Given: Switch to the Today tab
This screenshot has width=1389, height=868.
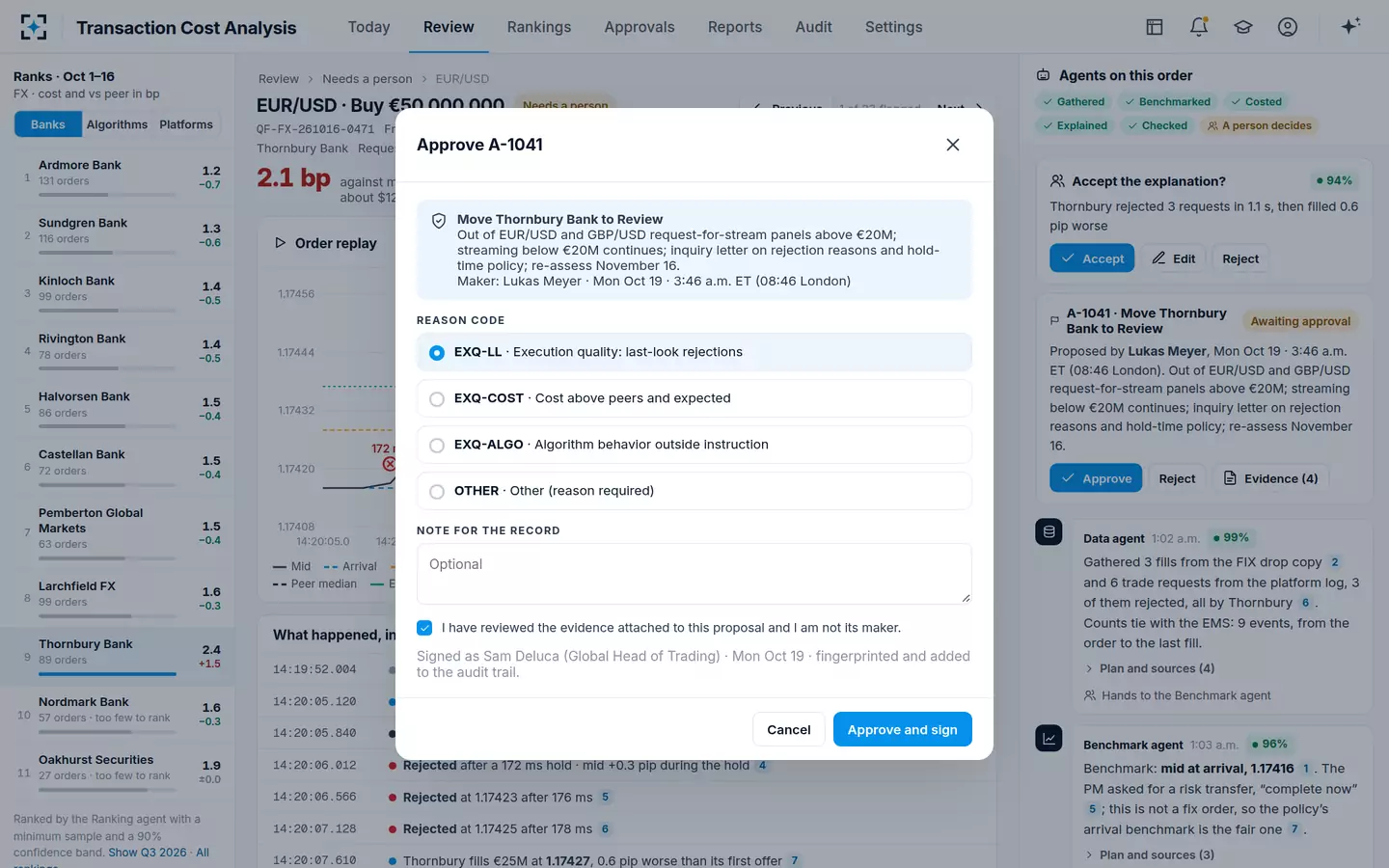Looking at the screenshot, I should pos(368,27).
